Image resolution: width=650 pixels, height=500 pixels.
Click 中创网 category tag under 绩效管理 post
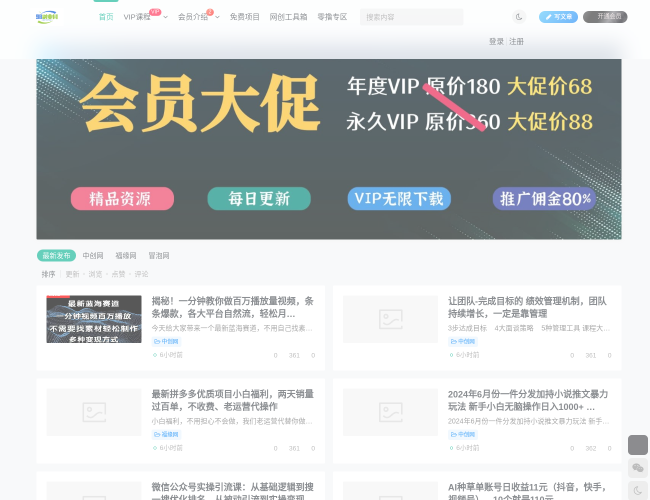click(x=463, y=342)
